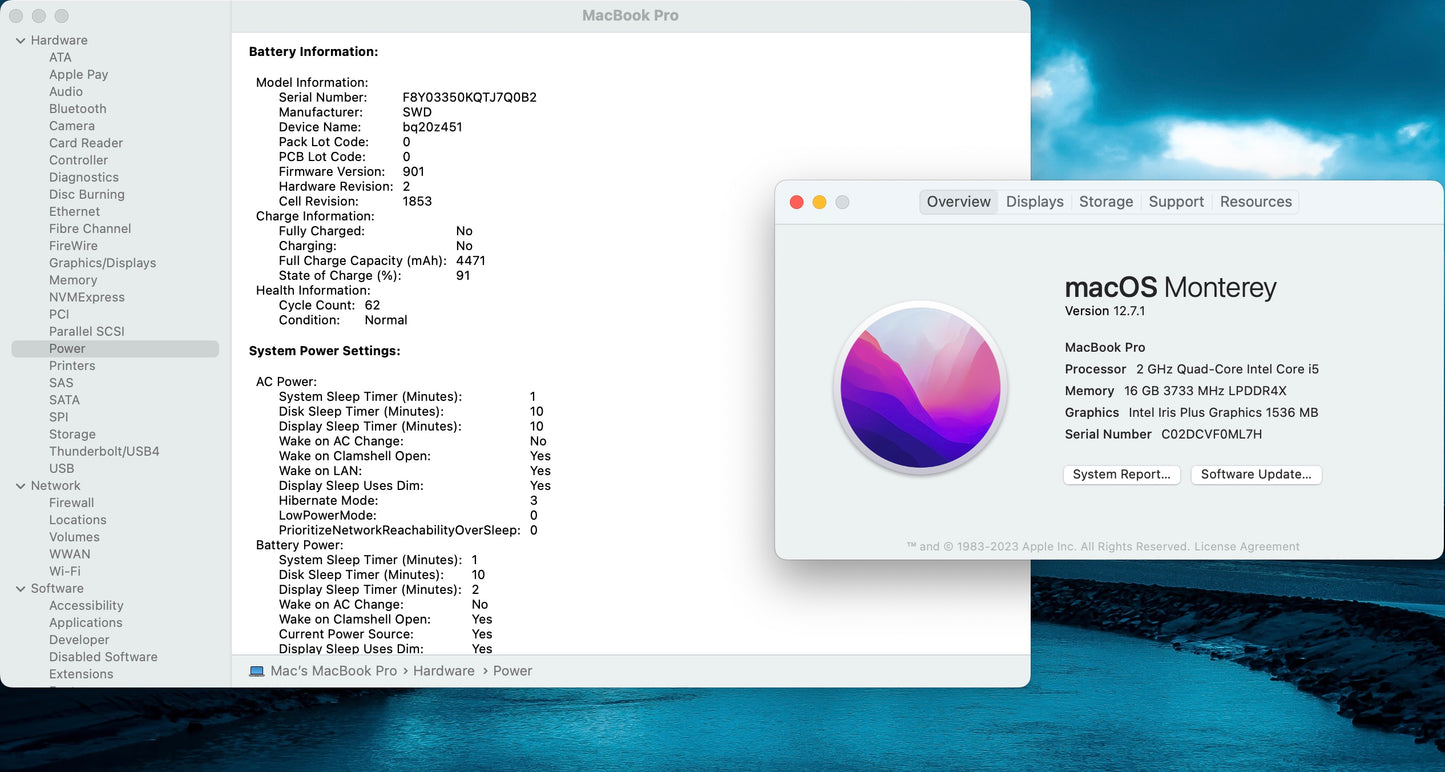This screenshot has width=1445, height=772.
Task: Click Power in the path bar
Action: pos(513,671)
